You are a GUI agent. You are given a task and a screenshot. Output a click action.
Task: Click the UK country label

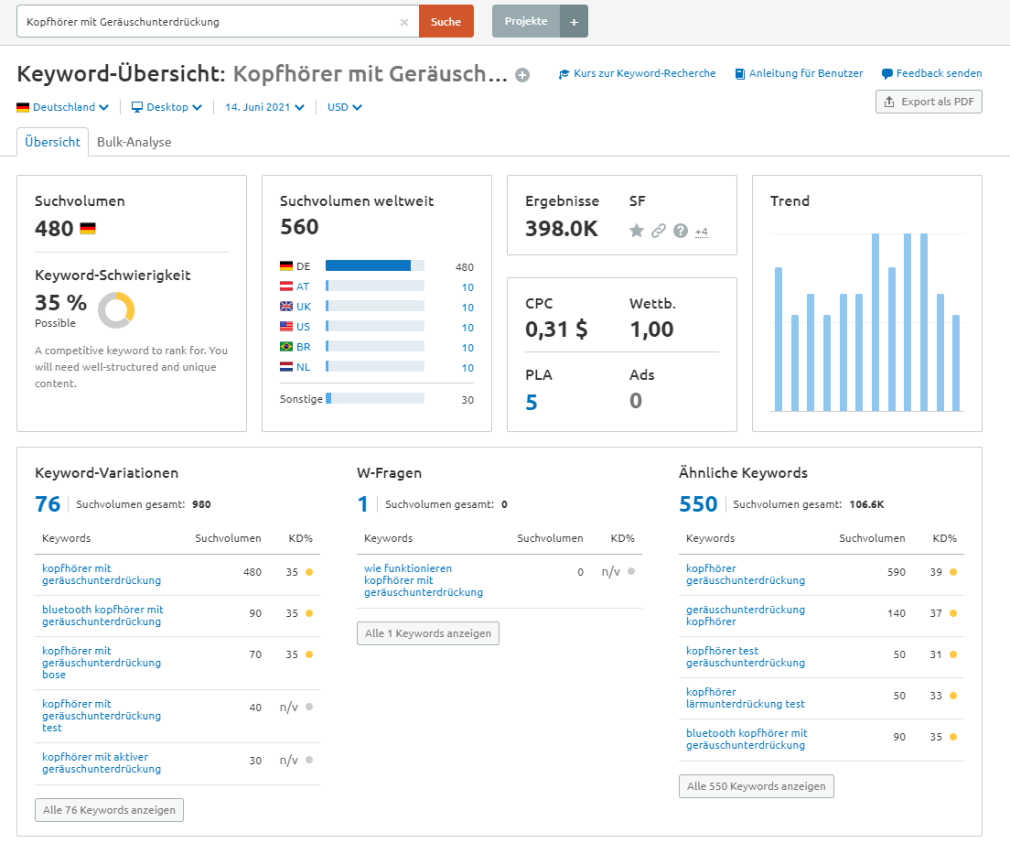tap(303, 307)
